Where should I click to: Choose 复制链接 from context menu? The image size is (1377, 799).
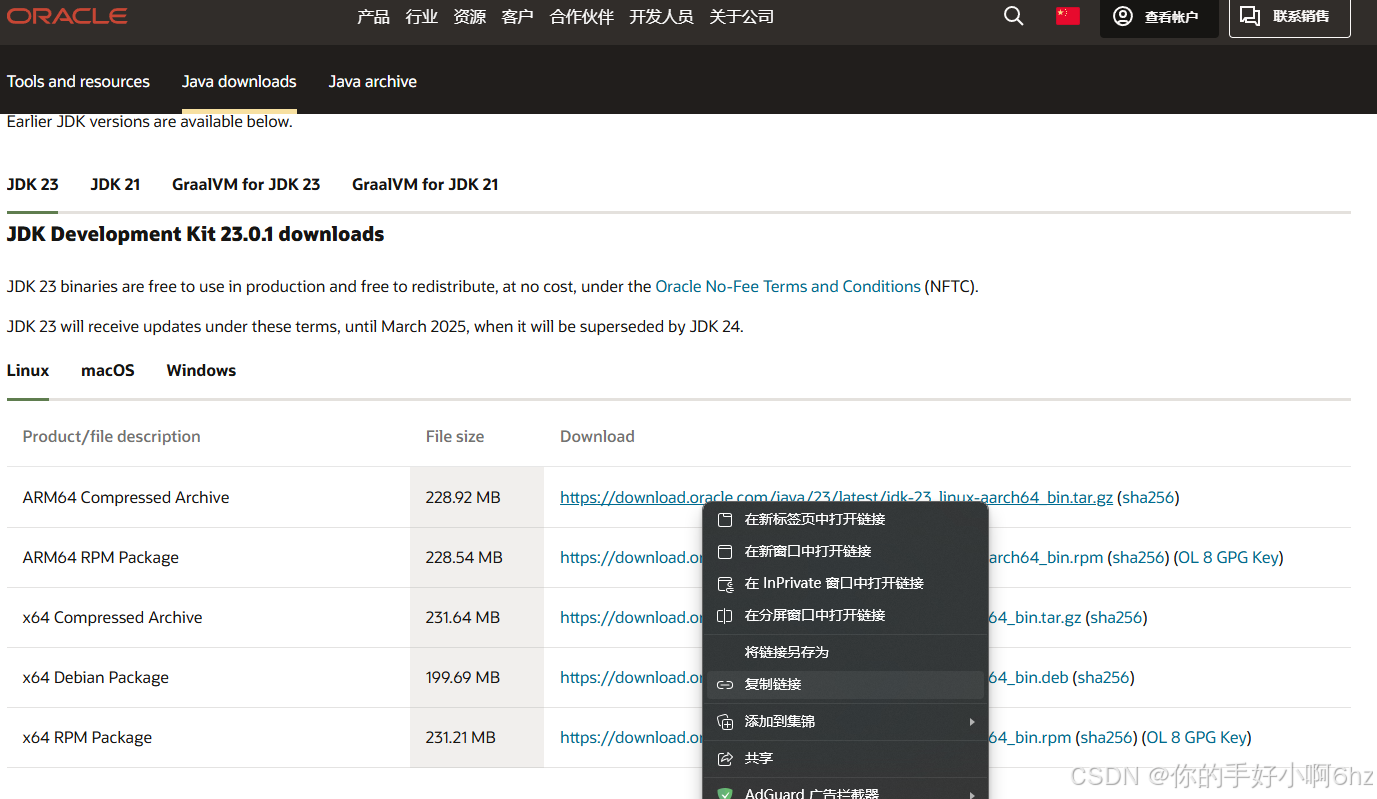(845, 685)
